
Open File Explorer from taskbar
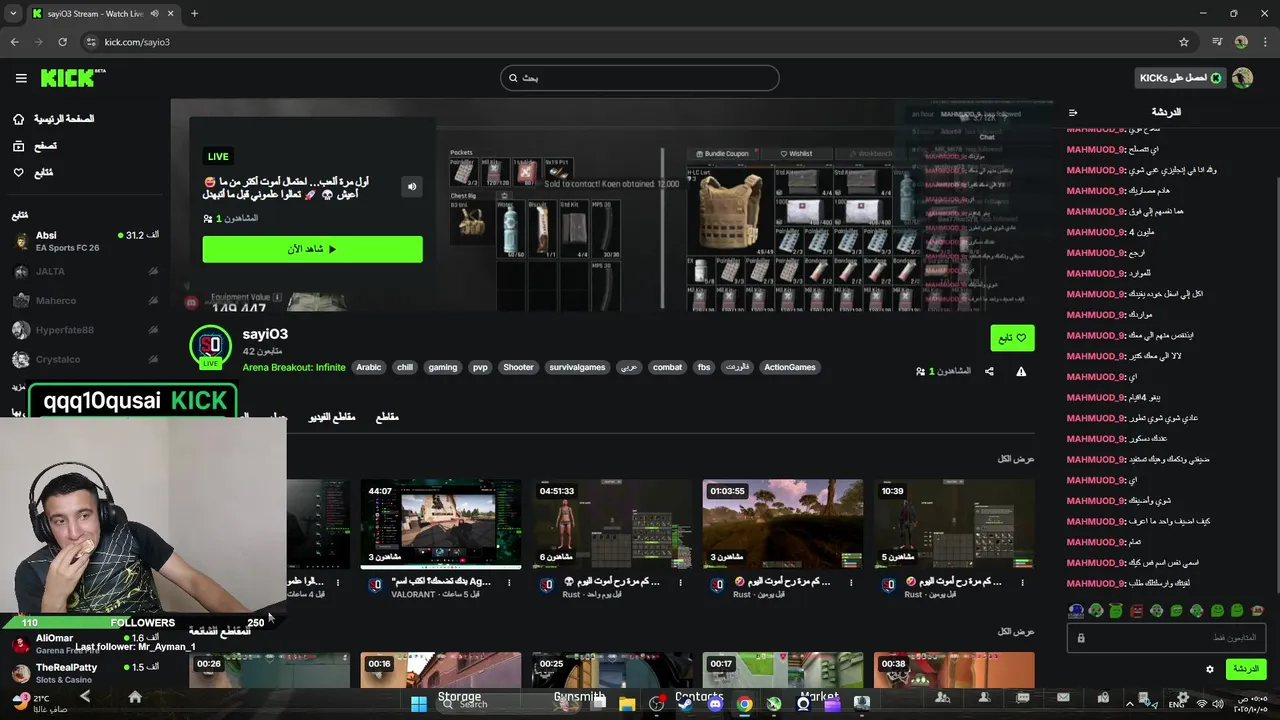(x=627, y=704)
